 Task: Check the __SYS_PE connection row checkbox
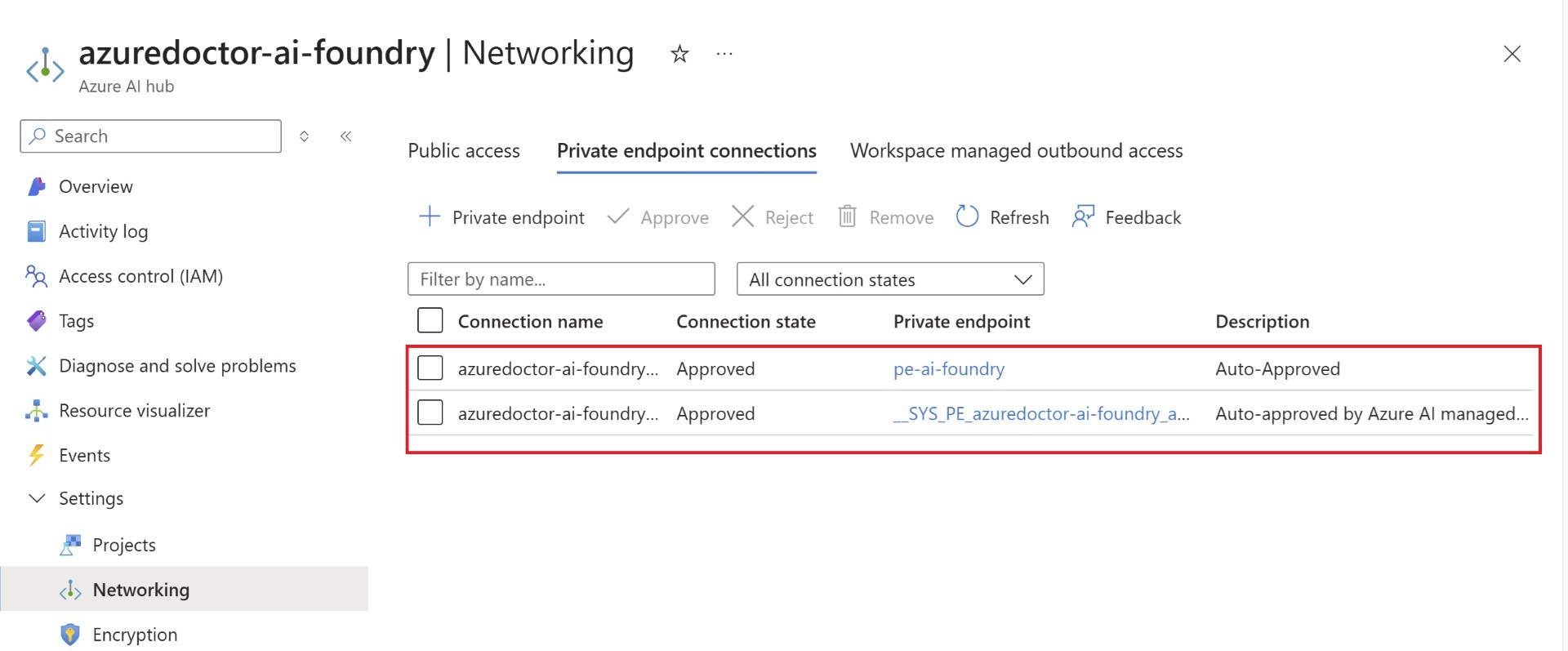[x=430, y=412]
